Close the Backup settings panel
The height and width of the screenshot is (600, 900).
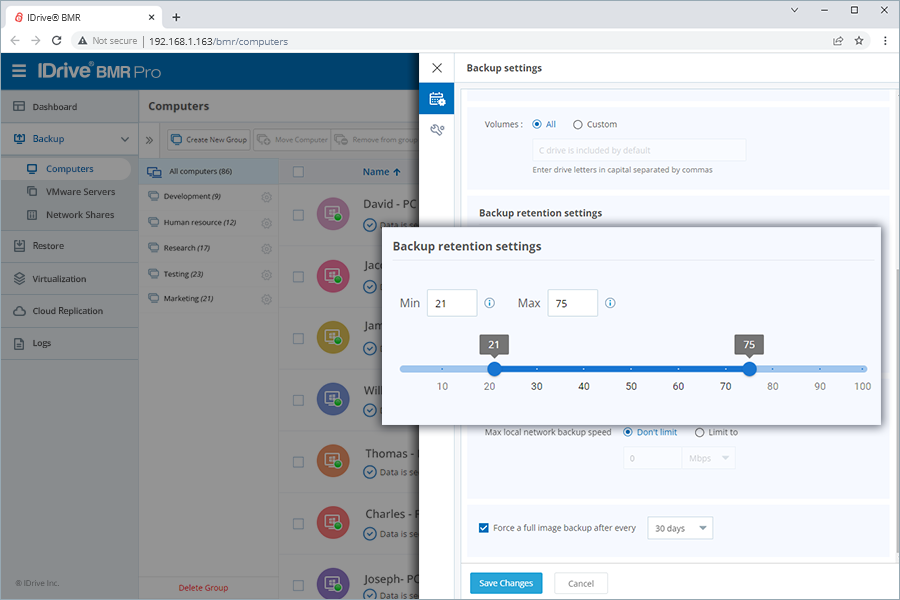[x=437, y=68]
